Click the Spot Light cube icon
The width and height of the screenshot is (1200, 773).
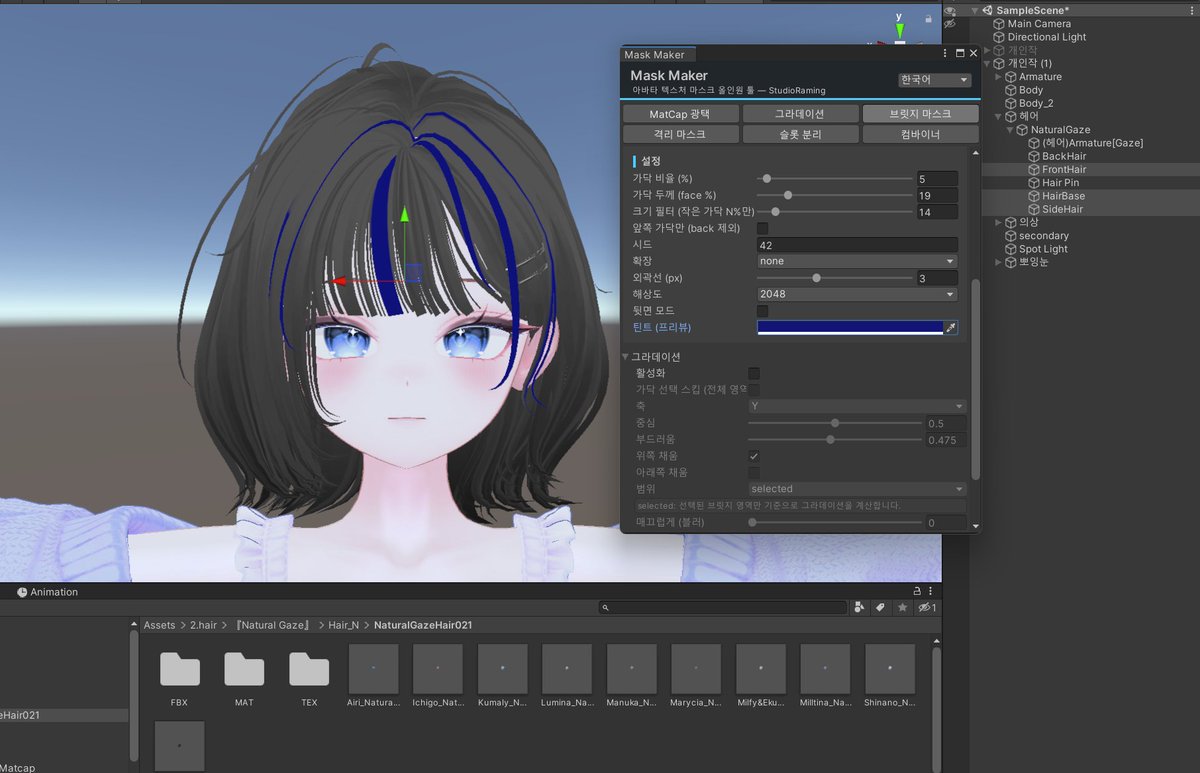[x=1011, y=249]
